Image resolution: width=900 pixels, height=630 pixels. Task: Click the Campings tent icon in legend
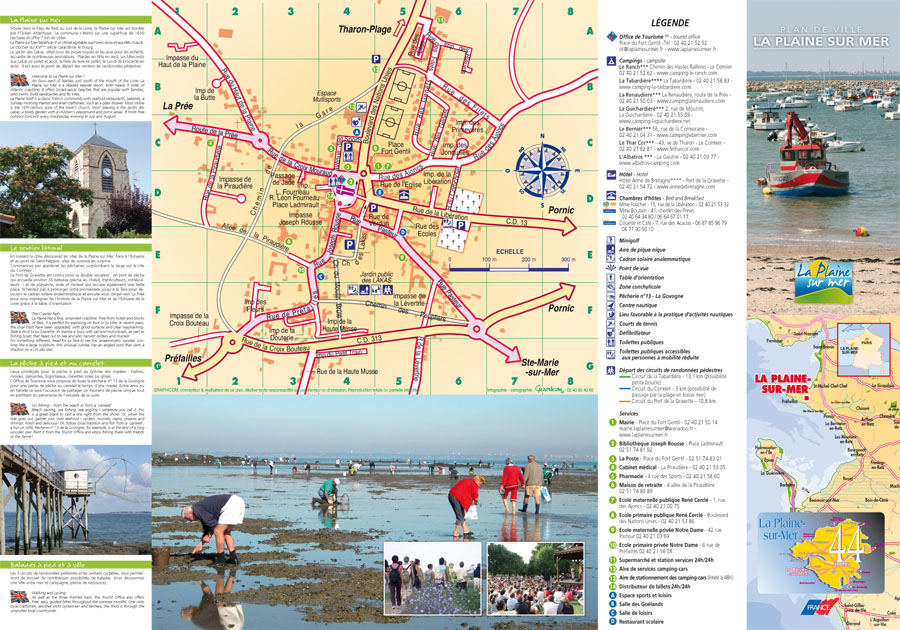612,61
